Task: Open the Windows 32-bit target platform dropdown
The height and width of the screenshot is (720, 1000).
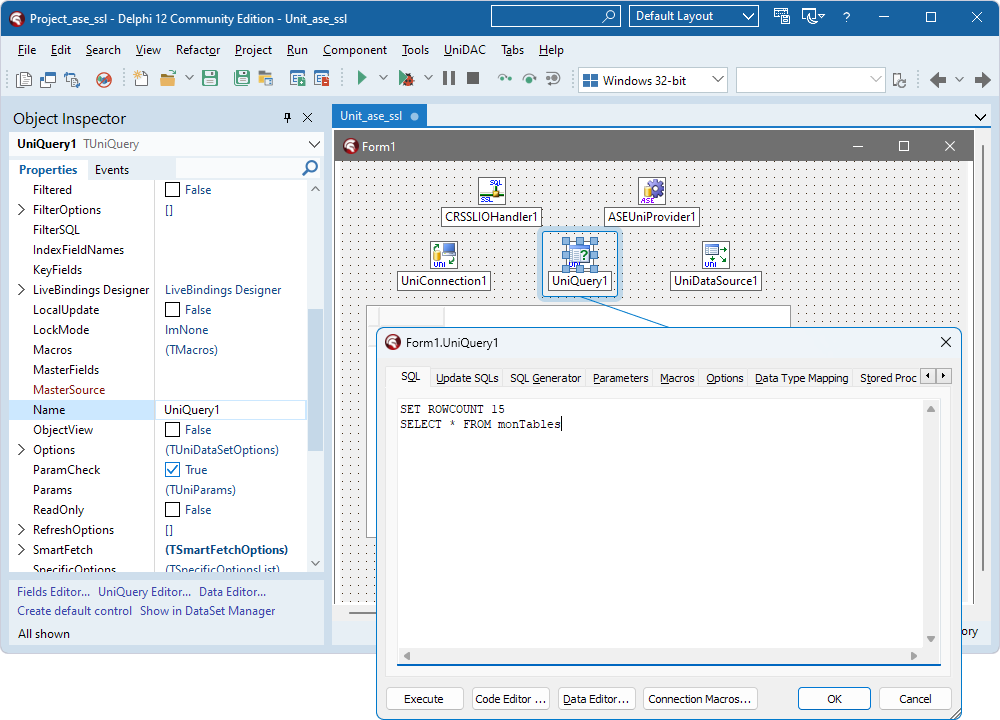Action: (x=716, y=77)
